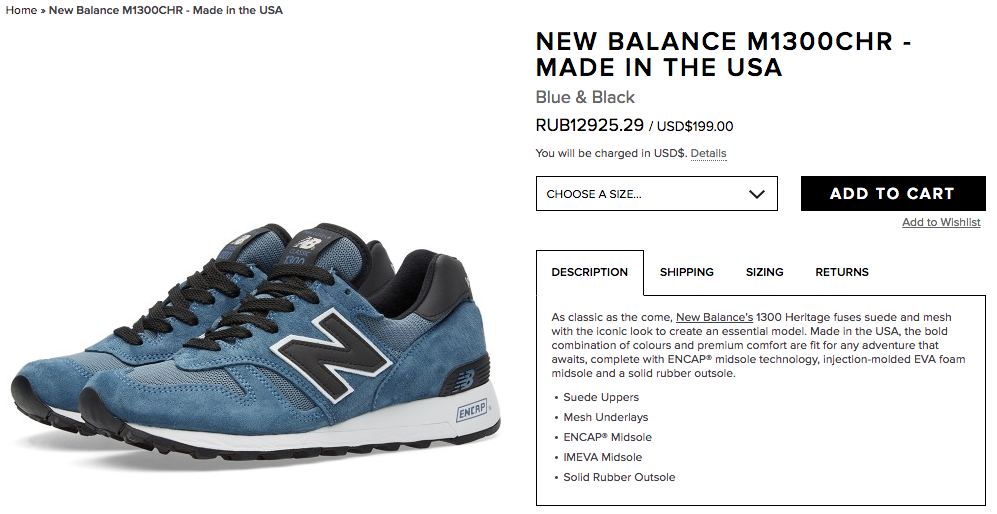Click the product title heading

(724, 54)
